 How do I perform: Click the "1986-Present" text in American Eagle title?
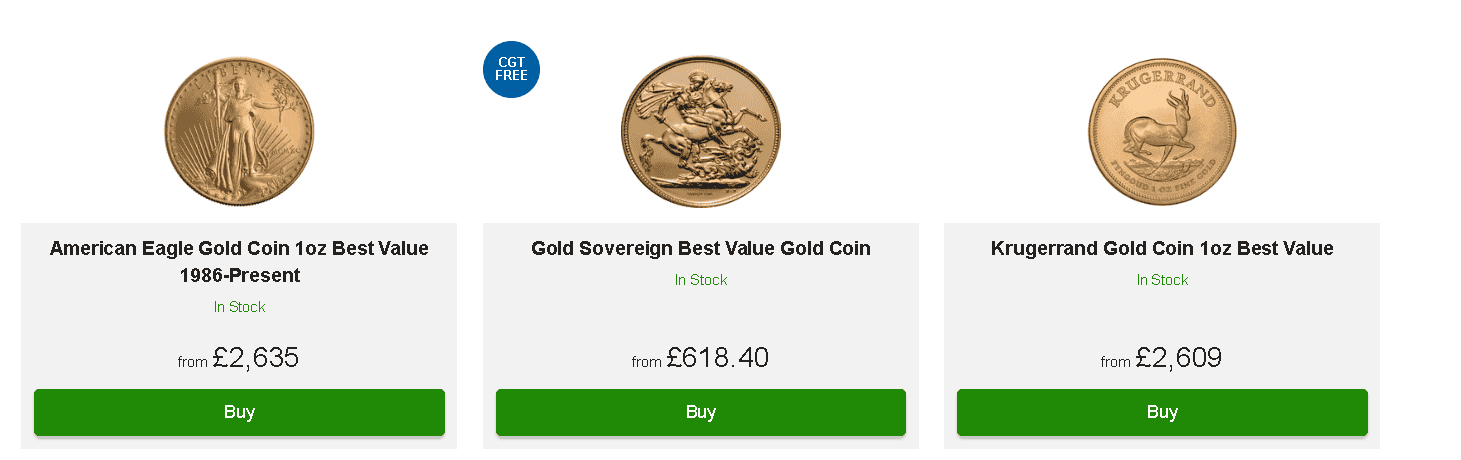[239, 275]
